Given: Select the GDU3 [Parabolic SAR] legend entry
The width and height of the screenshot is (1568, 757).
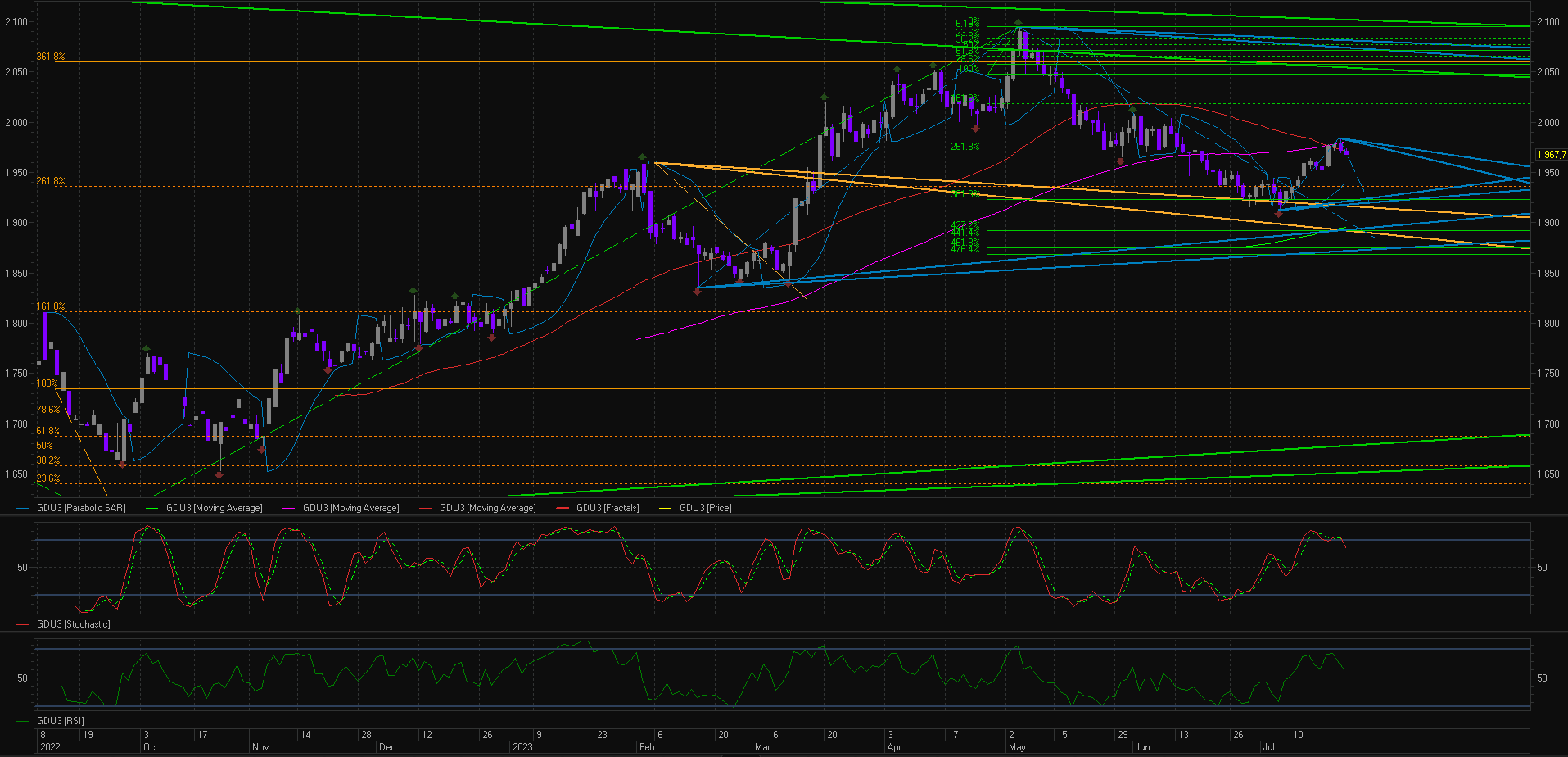Looking at the screenshot, I should pos(81,508).
